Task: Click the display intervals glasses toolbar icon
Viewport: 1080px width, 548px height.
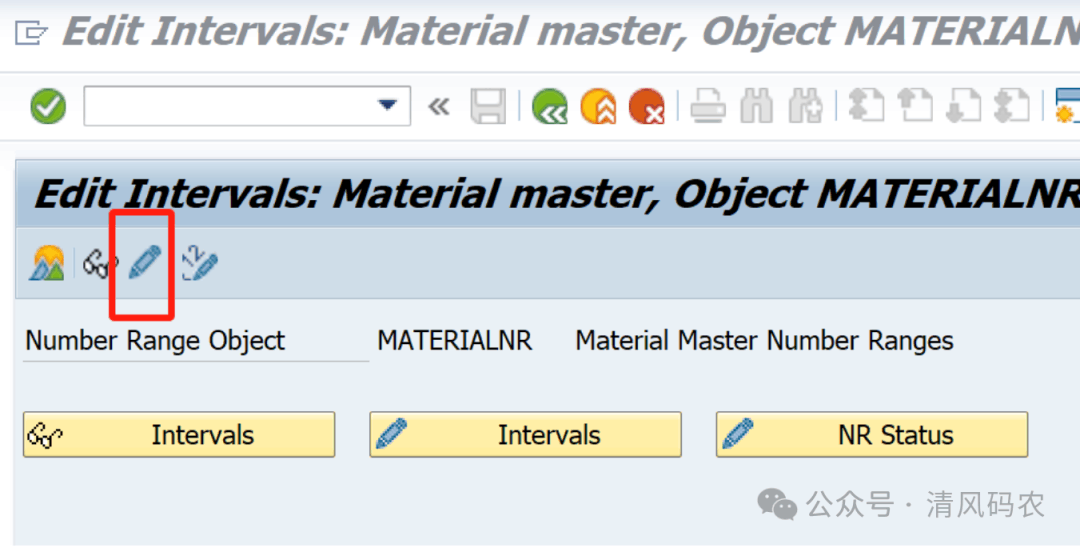Action: (x=100, y=264)
